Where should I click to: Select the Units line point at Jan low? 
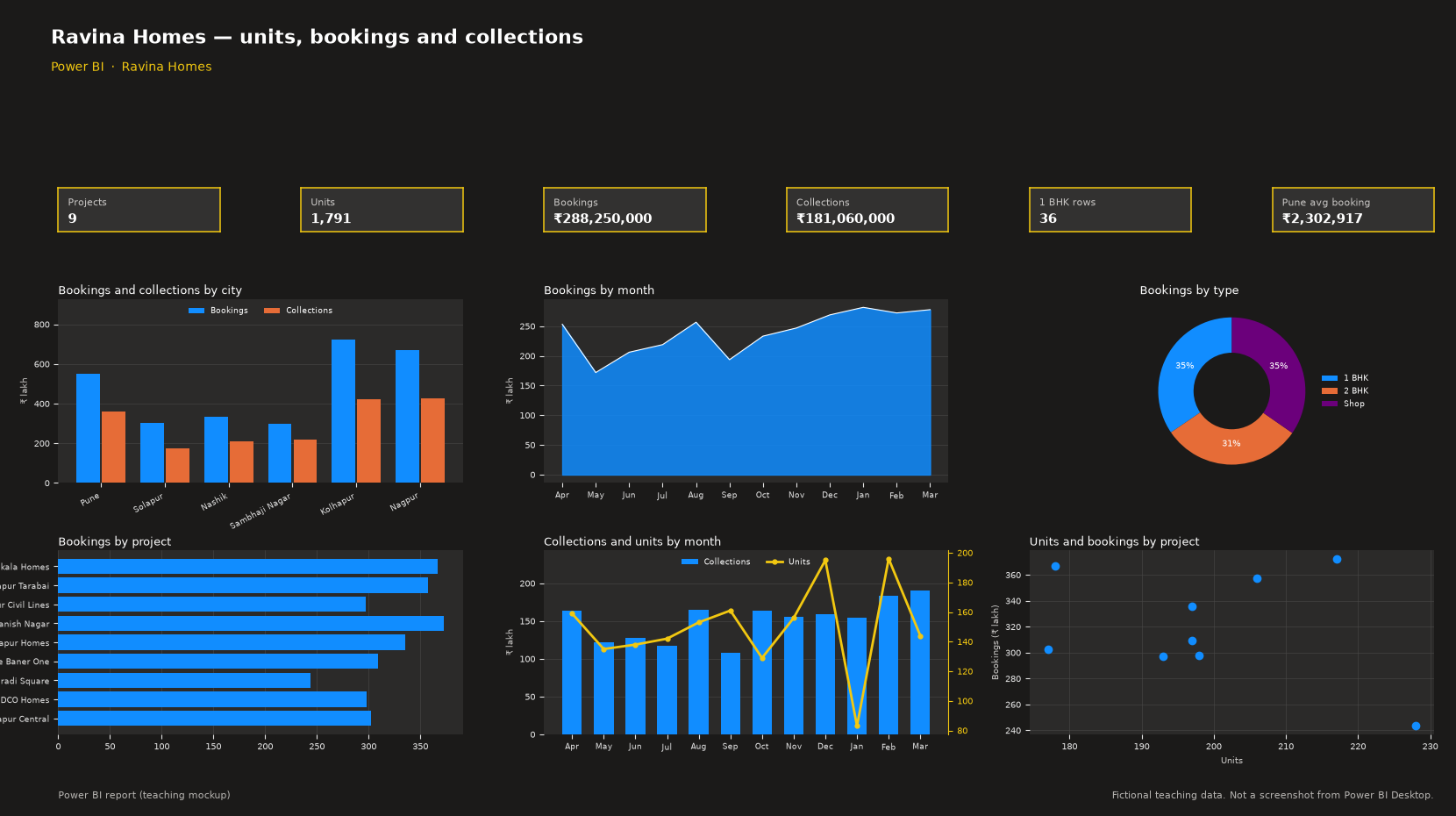(x=857, y=726)
